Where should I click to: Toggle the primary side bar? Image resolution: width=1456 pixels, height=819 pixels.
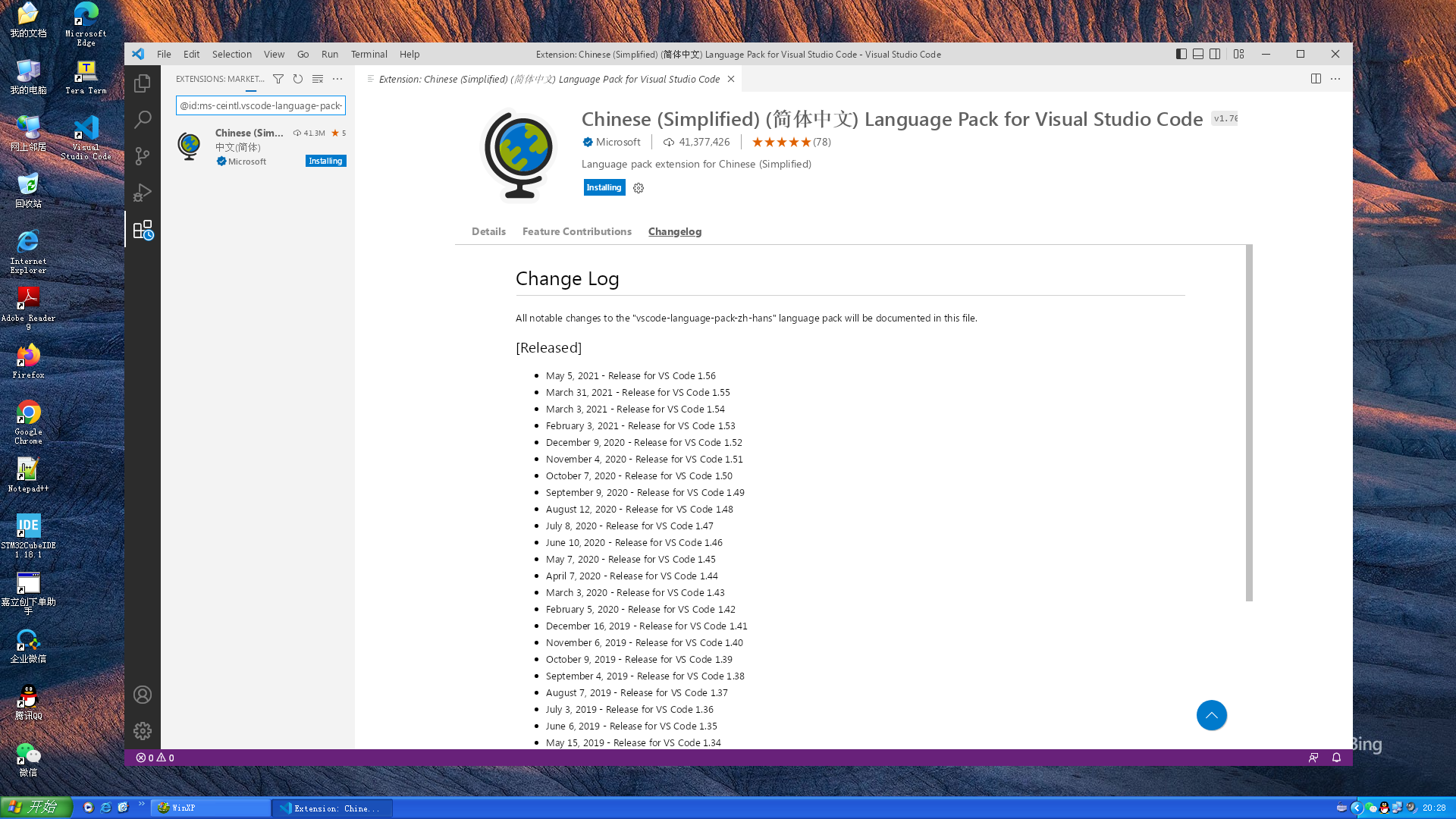1181,54
